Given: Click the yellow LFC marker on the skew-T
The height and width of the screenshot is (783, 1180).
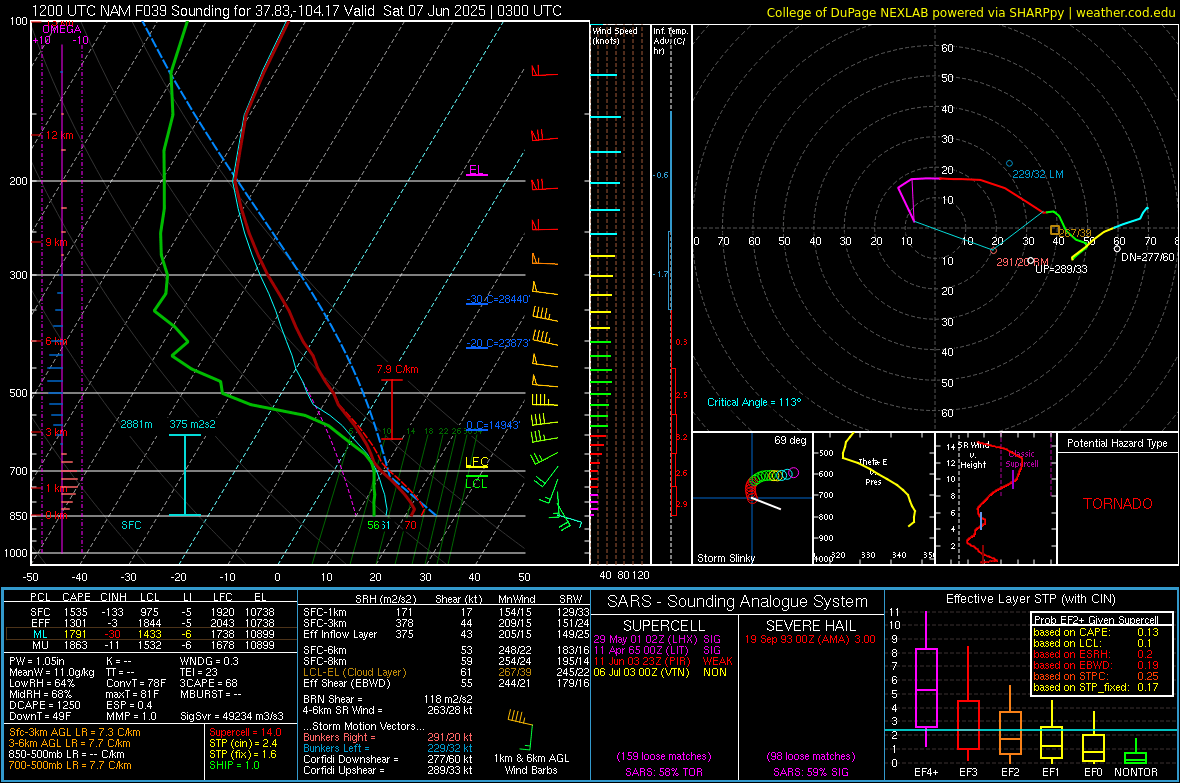Looking at the screenshot, I should 476,462.
